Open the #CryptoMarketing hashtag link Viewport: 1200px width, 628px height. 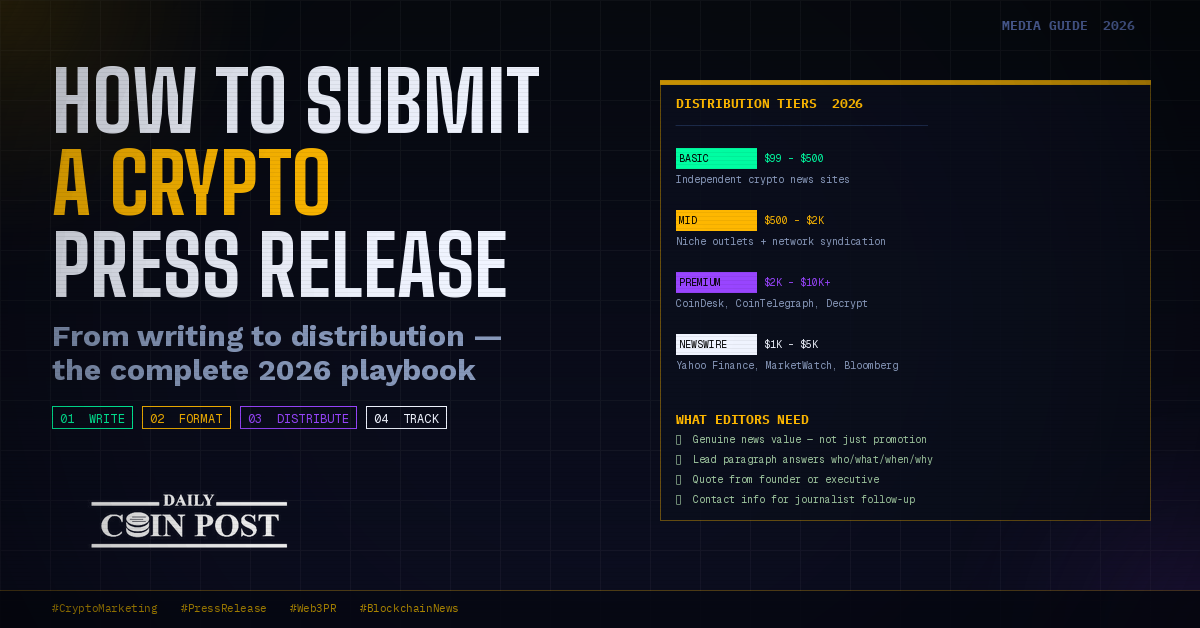(x=104, y=608)
